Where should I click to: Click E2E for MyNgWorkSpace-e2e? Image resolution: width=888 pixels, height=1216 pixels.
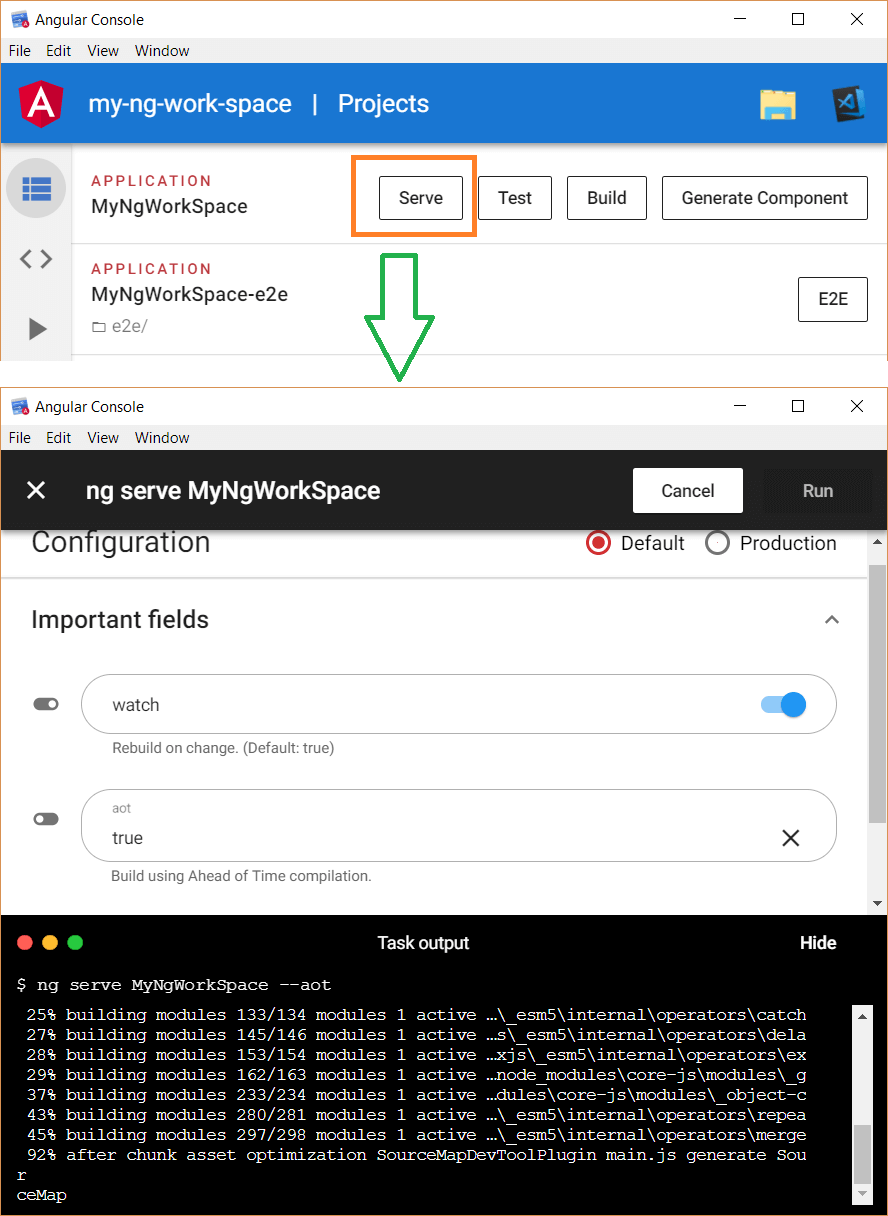click(833, 299)
